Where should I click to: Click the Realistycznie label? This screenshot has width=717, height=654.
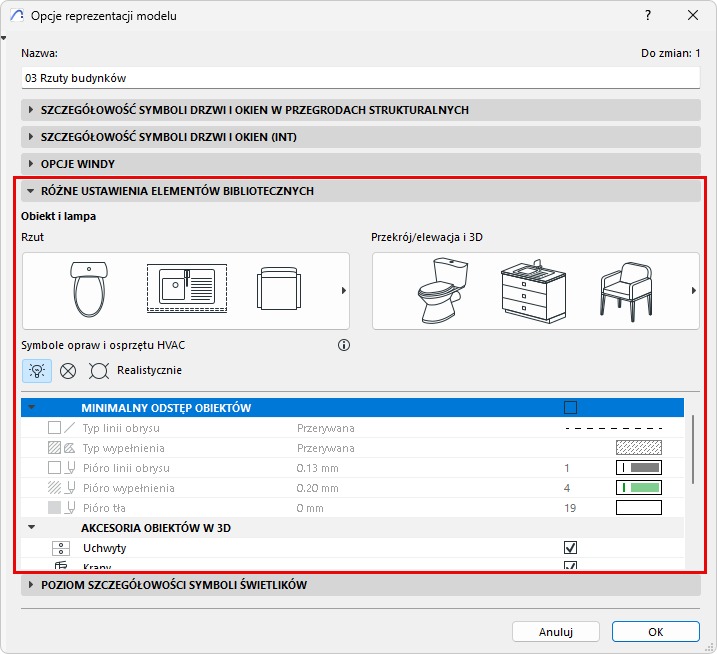click(149, 370)
